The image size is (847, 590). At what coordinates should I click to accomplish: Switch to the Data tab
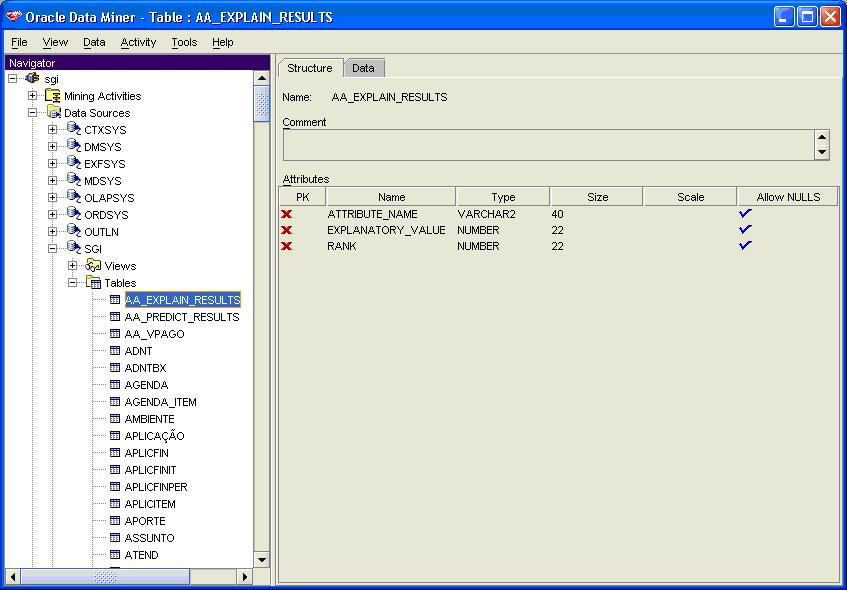click(x=363, y=68)
